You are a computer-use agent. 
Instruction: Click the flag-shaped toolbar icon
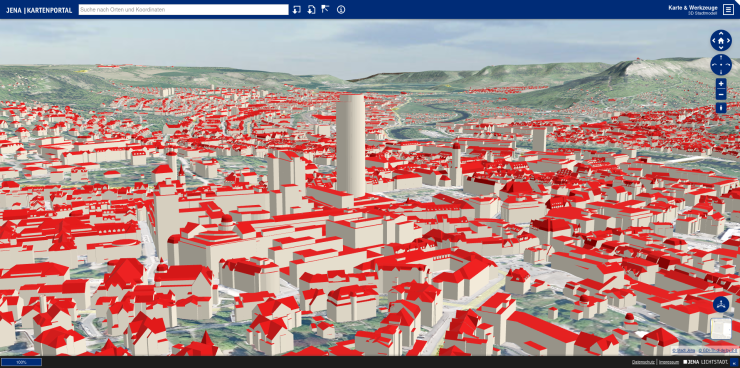[x=325, y=9]
